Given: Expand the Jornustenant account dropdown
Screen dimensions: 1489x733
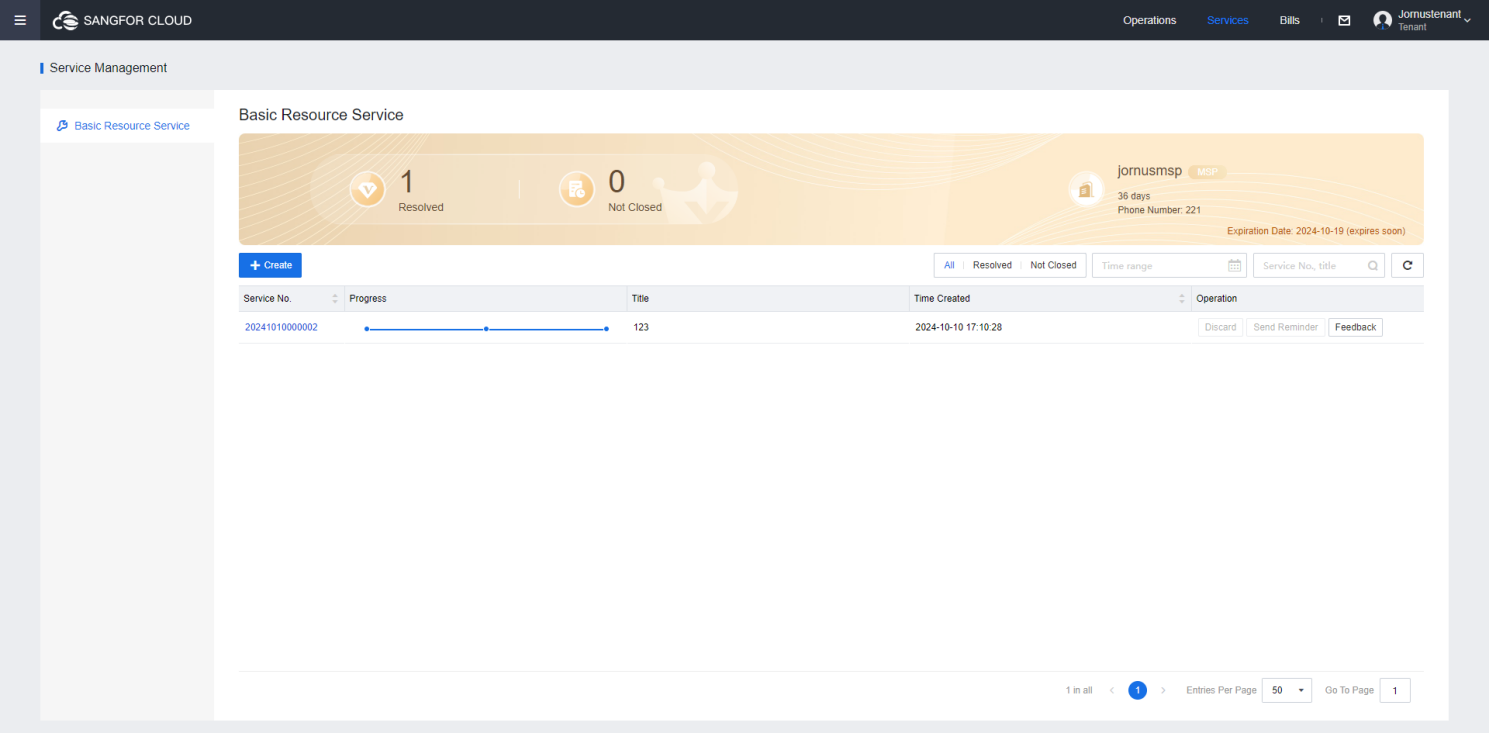Looking at the screenshot, I should (1467, 21).
